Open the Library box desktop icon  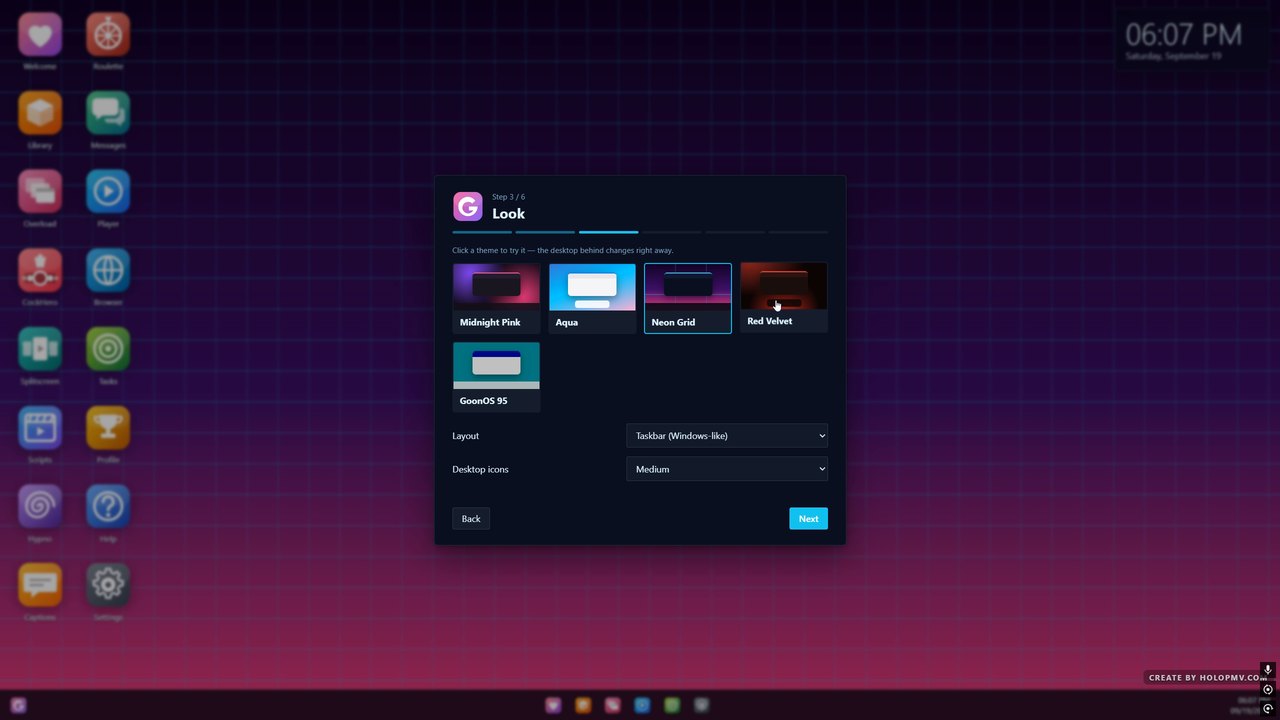pos(40,113)
